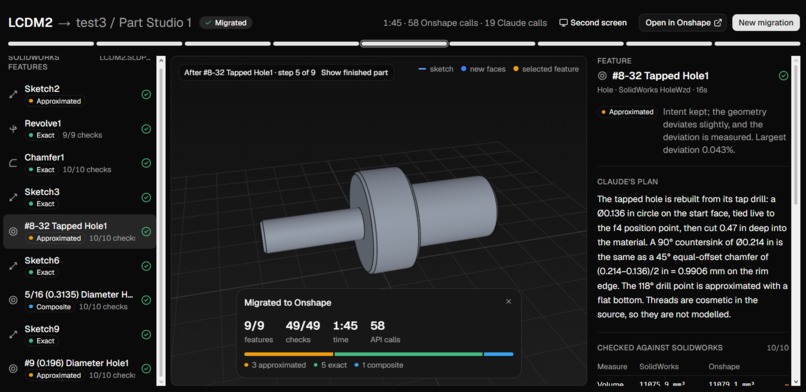Screen dimensions: 806x392
Task: Select the 5/16 (0.3135) Diameter Hole feature
Action: tap(79, 300)
